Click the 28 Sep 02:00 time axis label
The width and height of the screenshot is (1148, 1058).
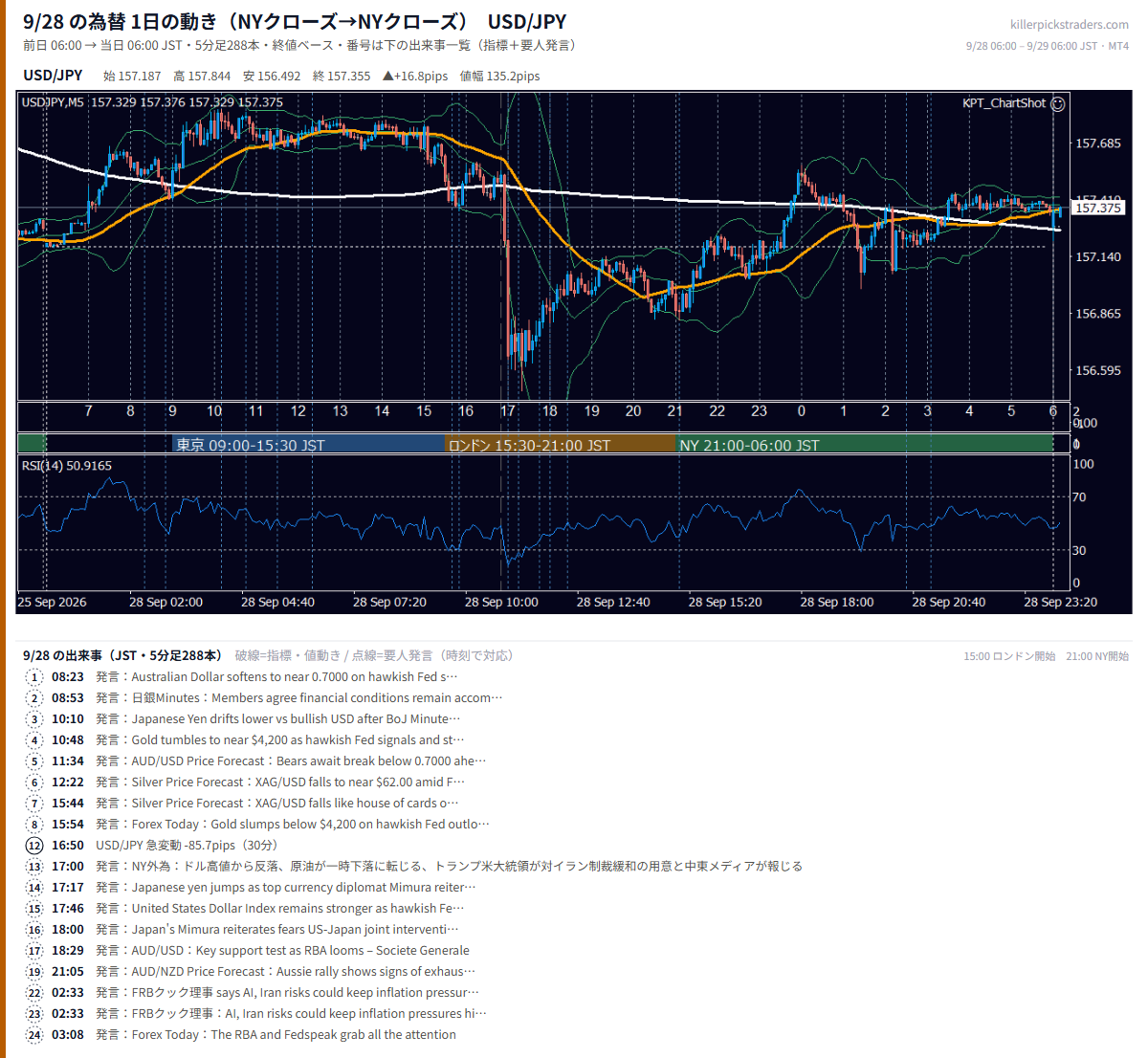click(x=166, y=603)
